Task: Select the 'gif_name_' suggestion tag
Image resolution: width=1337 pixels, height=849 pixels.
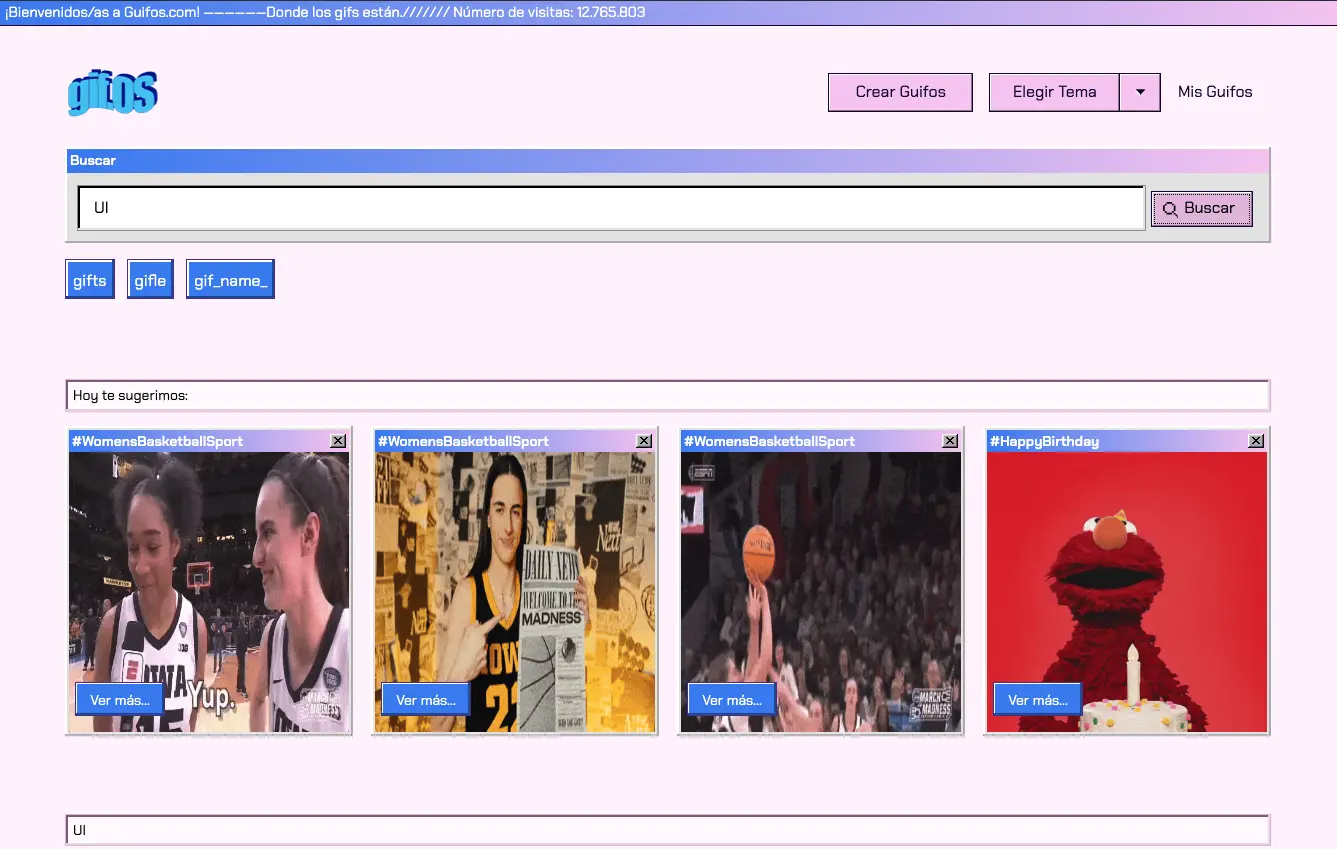Action: click(x=230, y=280)
